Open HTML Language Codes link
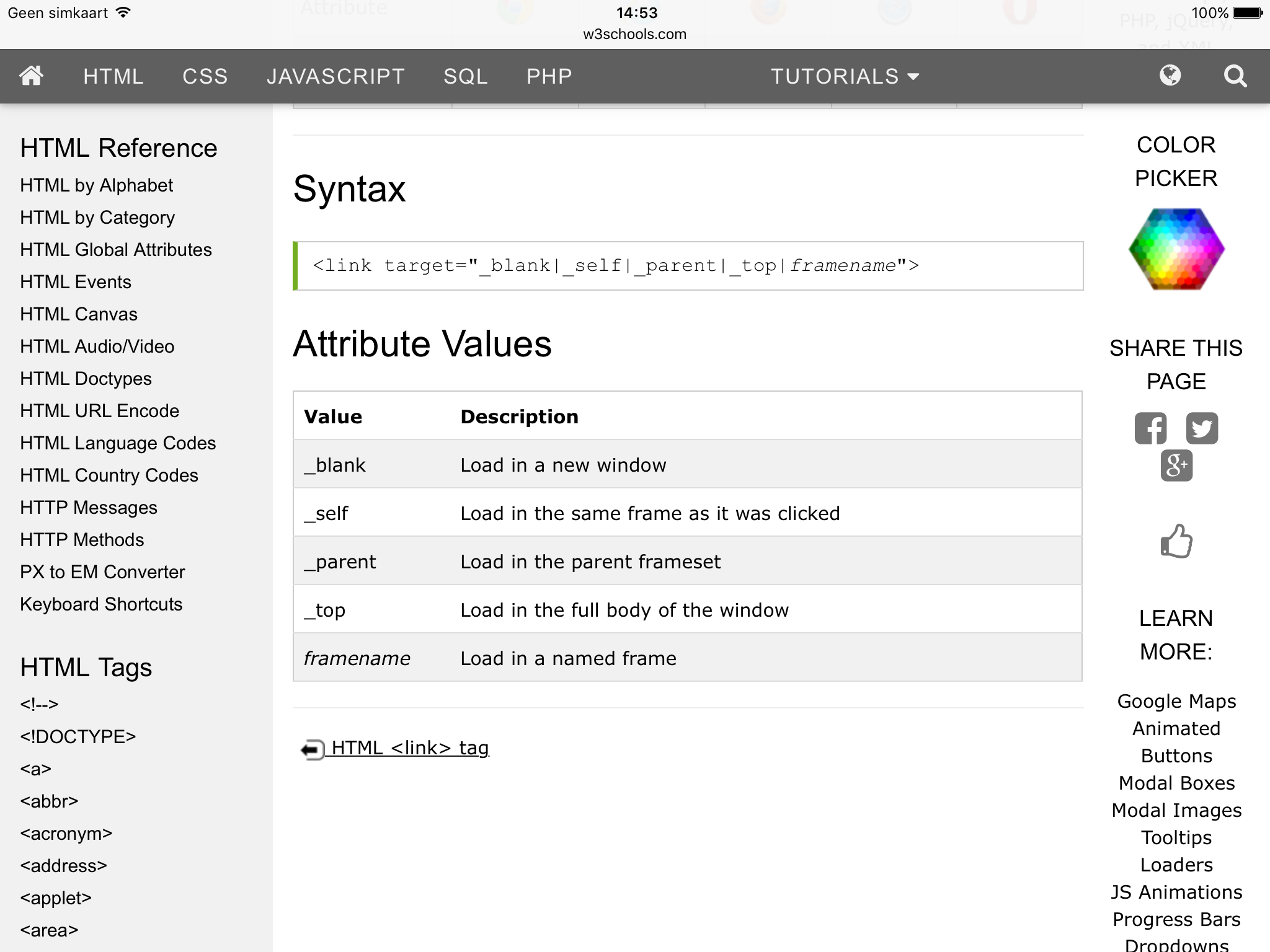 [118, 443]
